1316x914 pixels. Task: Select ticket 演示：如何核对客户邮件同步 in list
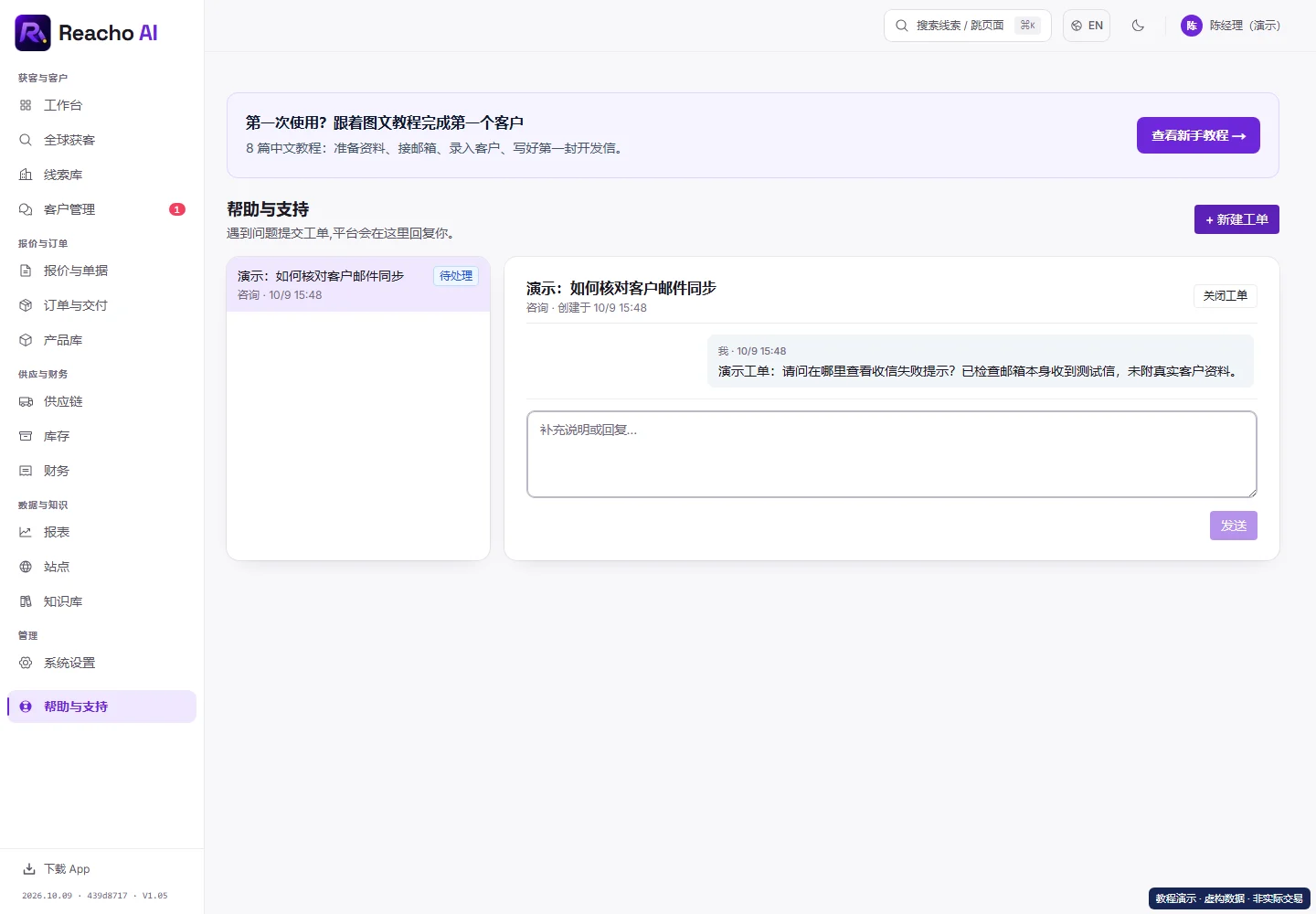358,284
